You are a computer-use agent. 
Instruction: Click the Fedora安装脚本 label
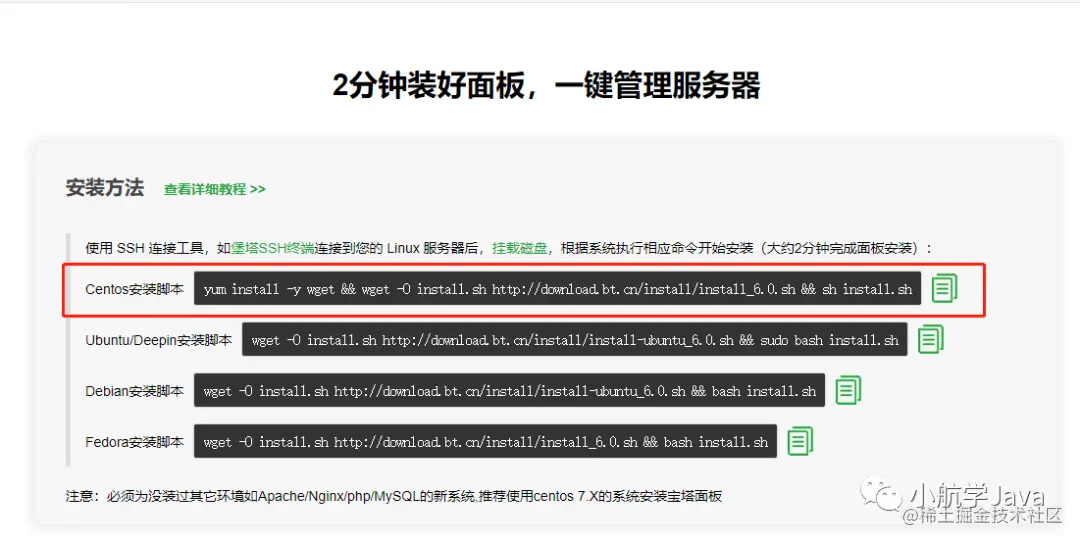tap(134, 442)
